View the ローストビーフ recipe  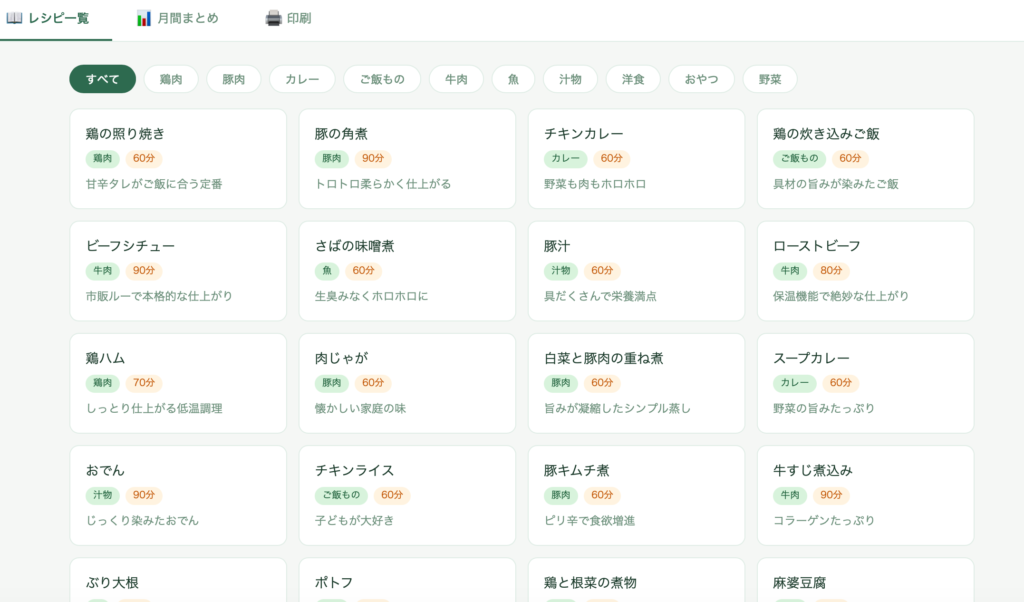pyautogui.click(x=865, y=271)
